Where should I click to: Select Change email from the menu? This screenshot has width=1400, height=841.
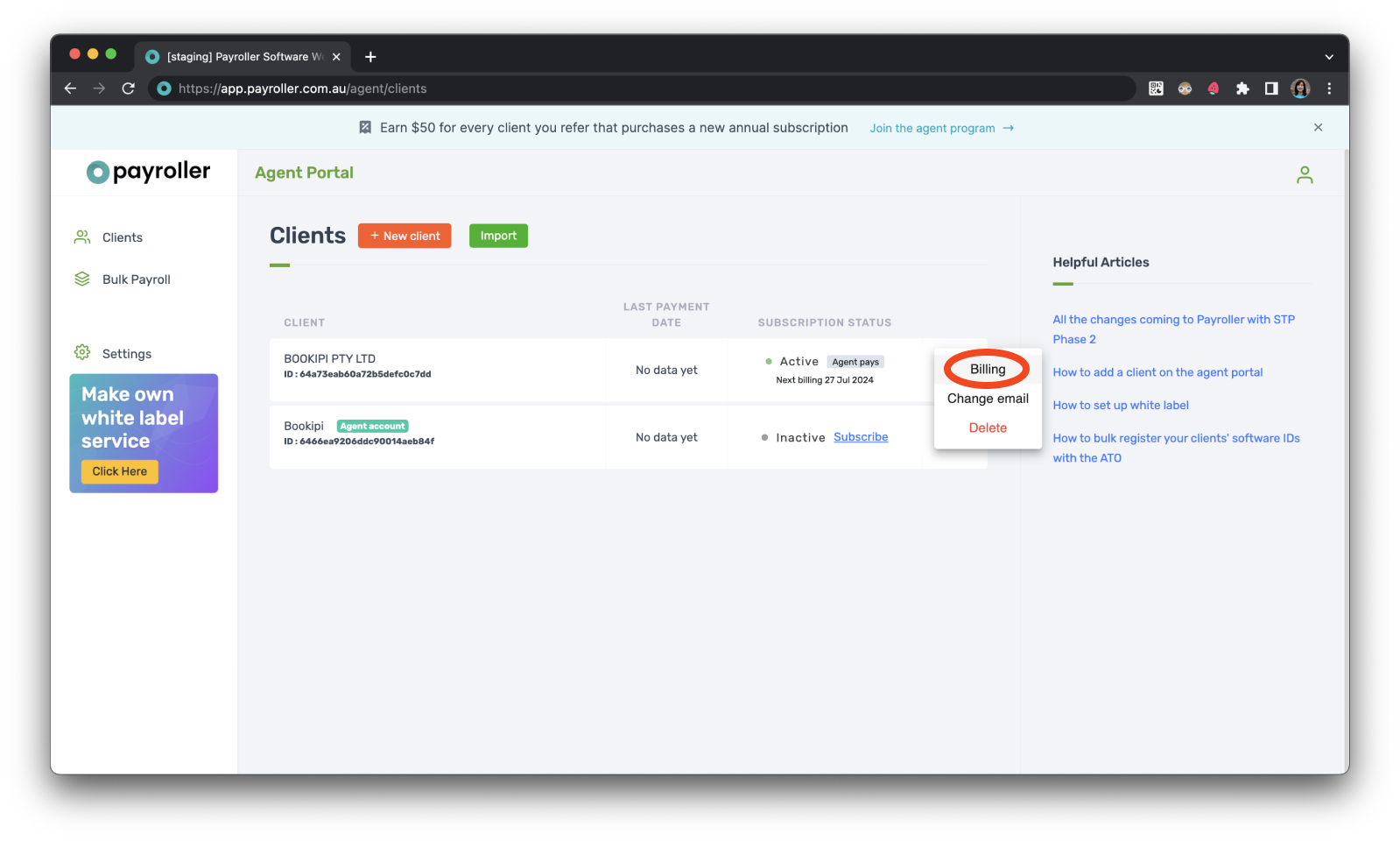coord(988,399)
